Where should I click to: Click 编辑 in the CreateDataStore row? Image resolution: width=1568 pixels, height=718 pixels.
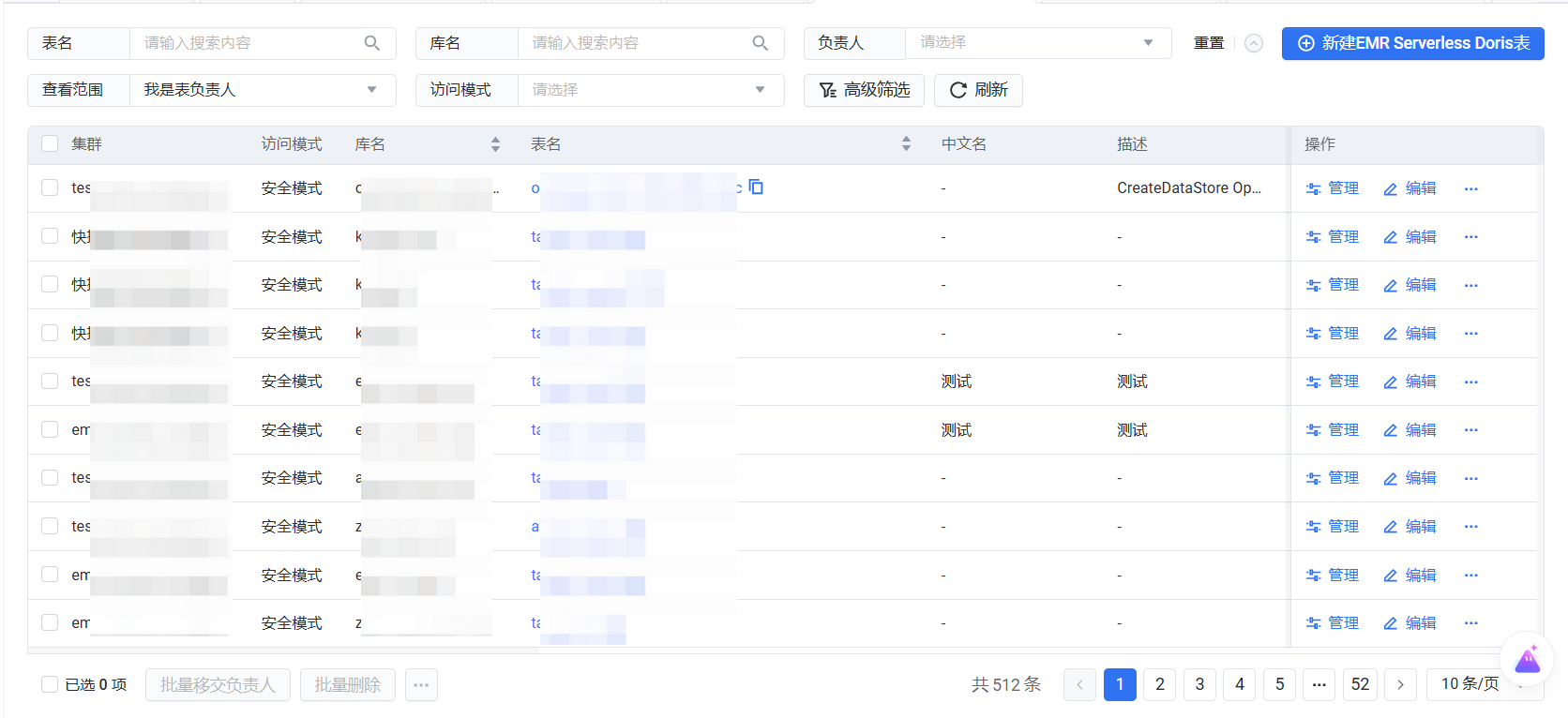tap(1410, 188)
